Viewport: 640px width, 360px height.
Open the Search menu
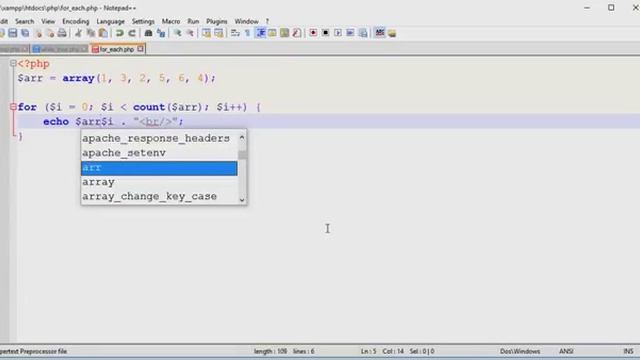(x=24, y=21)
